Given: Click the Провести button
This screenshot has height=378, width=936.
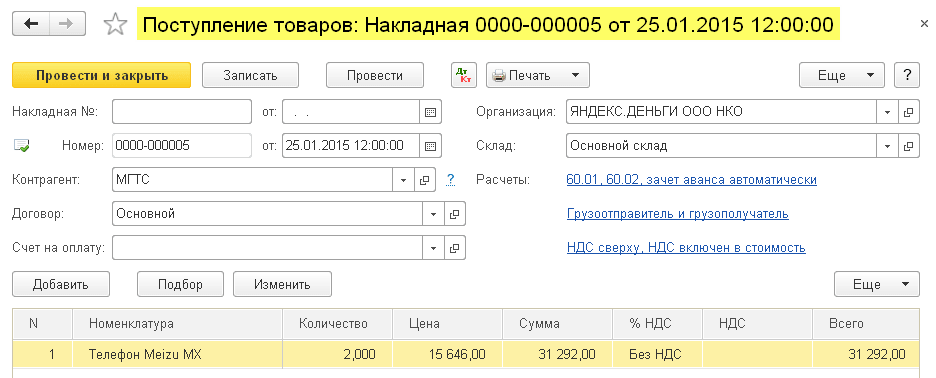Looking at the screenshot, I should [x=375, y=75].
